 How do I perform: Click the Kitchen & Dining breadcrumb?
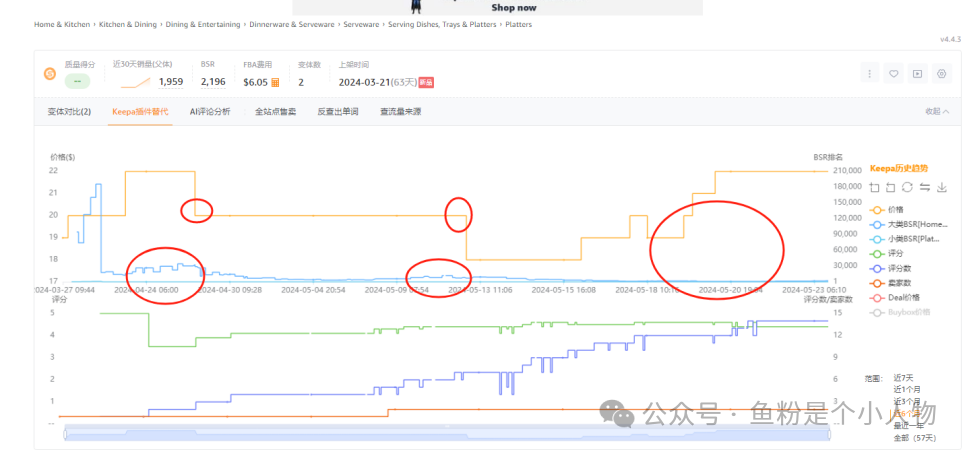[128, 25]
